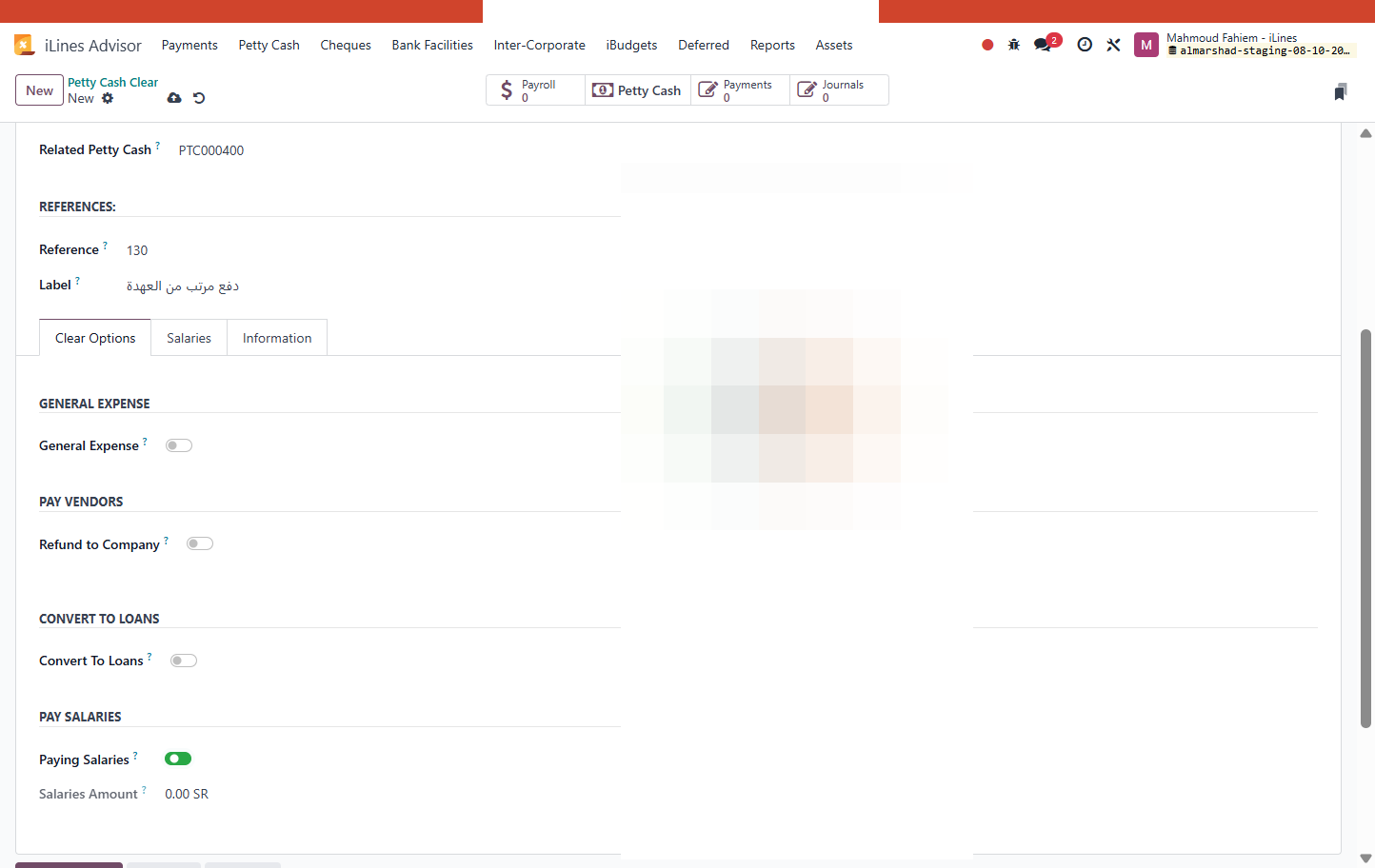Image resolution: width=1375 pixels, height=868 pixels.
Task: Click the discard changes undo icon
Action: (x=199, y=98)
